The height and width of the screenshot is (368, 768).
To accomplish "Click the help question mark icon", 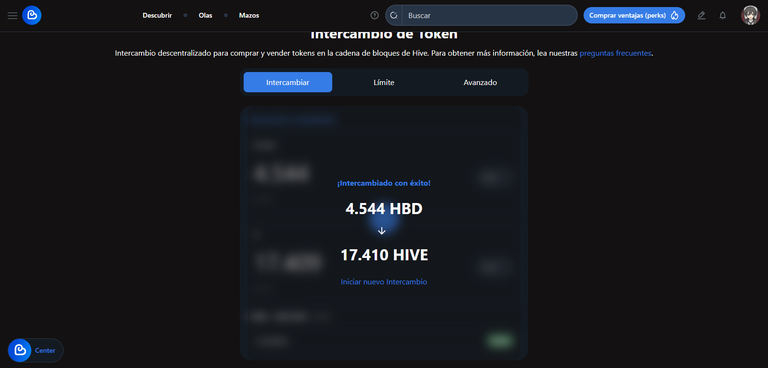I will (375, 15).
